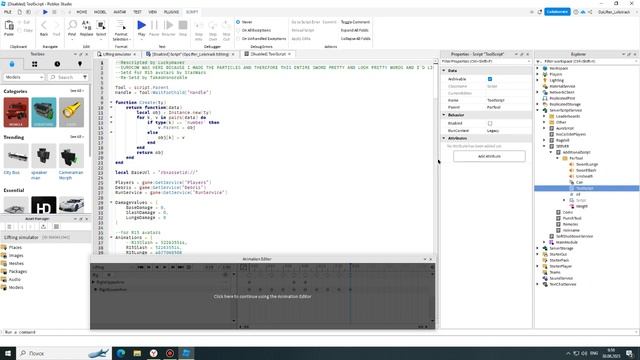Expand the StarterPlayer node in Explorer
640x360 pixels.
pos(538,266)
